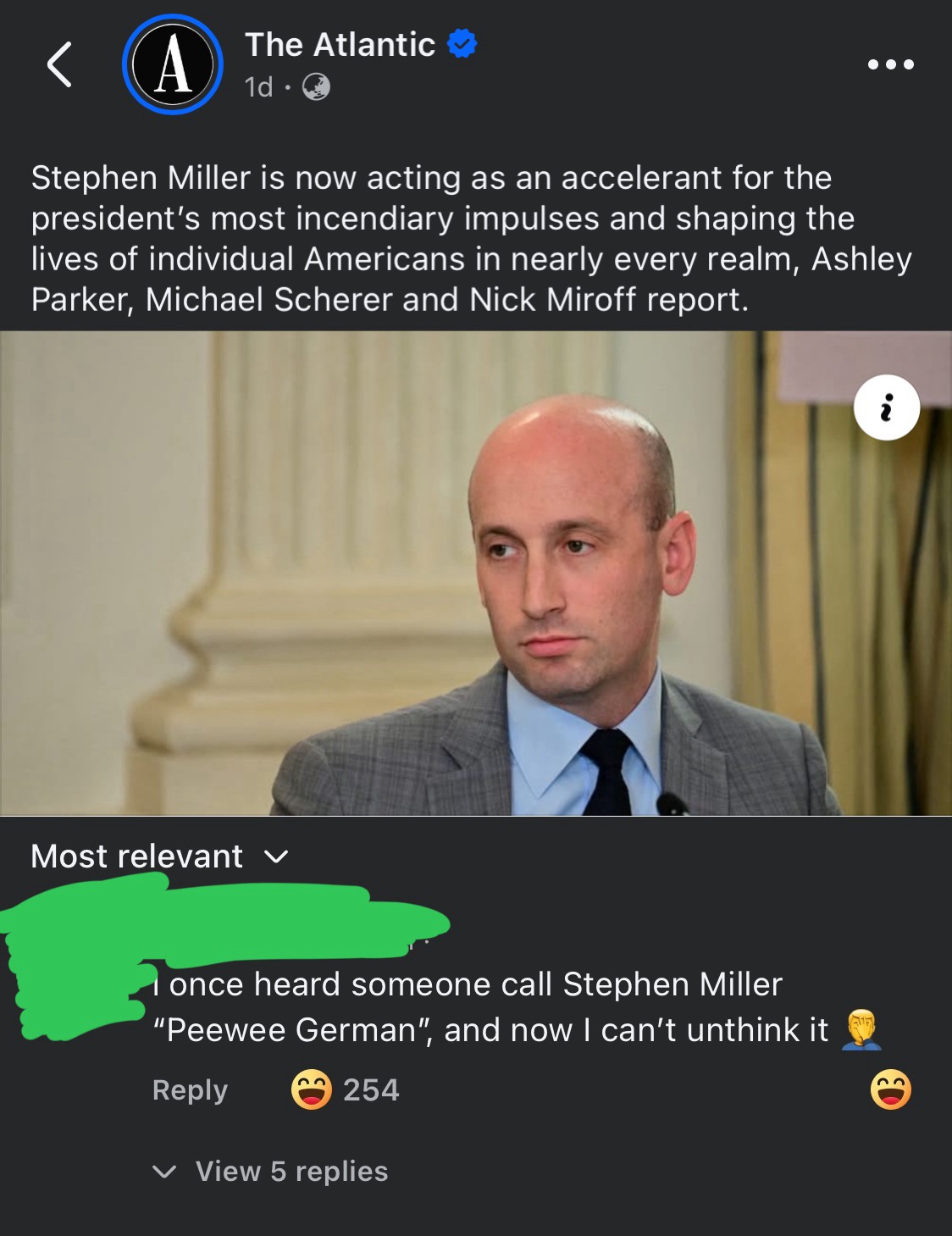Expand View 5 replies
This screenshot has width=952, height=1236.
pos(269,1172)
